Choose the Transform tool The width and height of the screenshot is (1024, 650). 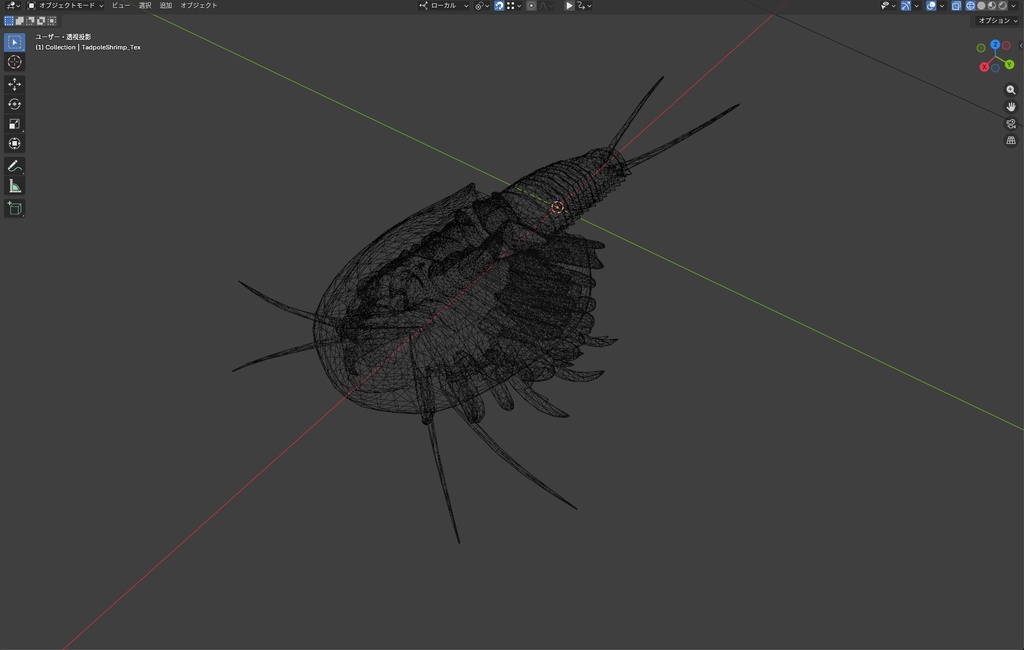14,144
